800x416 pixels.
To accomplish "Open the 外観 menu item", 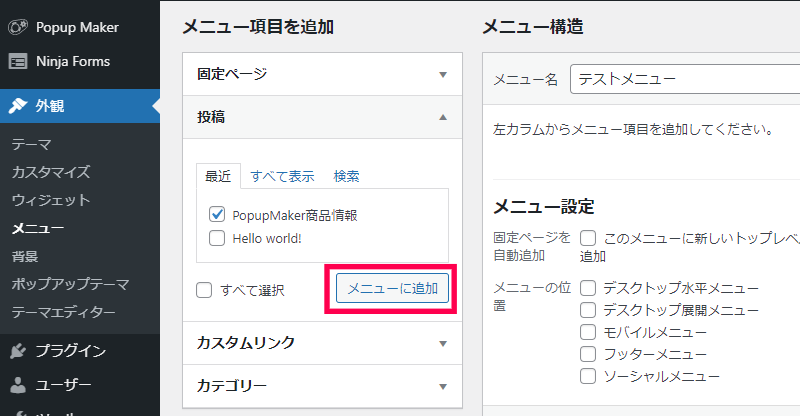I will (80, 106).
